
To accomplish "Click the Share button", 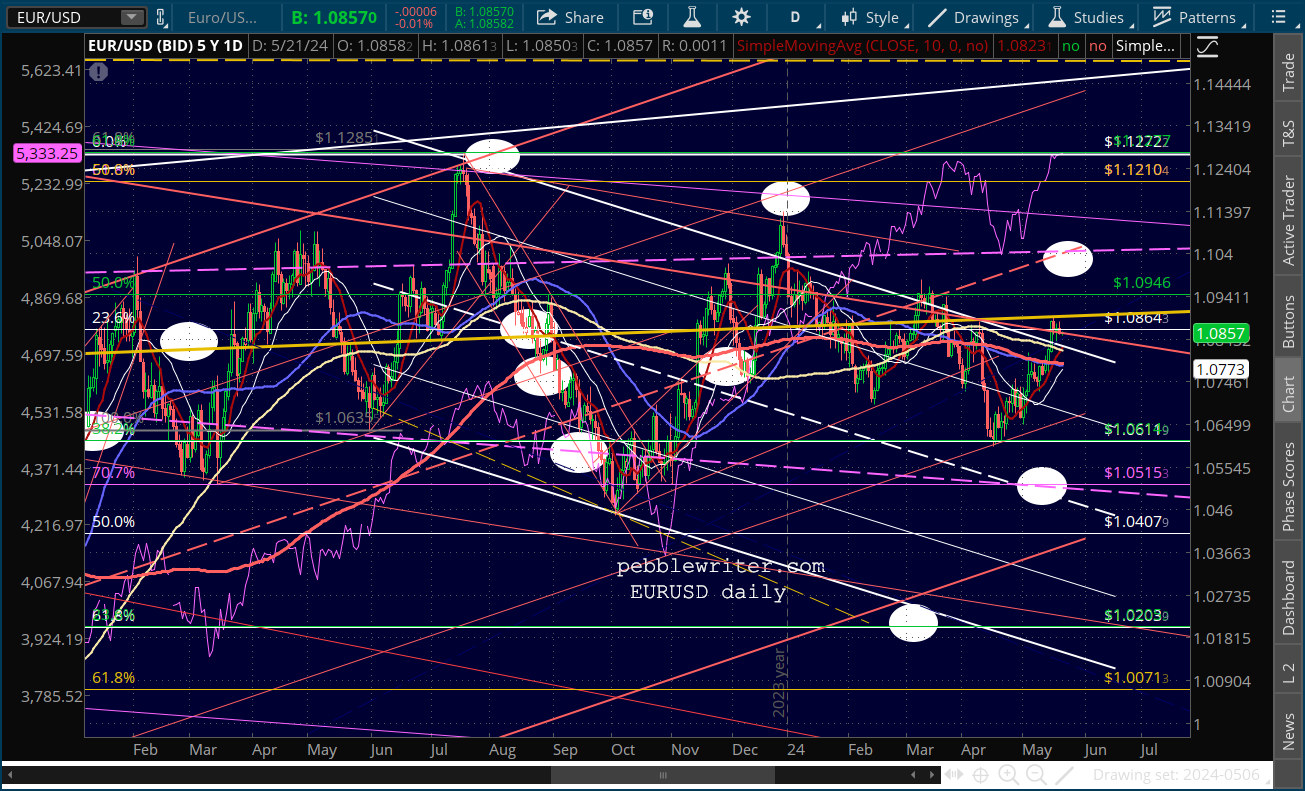I will pyautogui.click(x=571, y=17).
